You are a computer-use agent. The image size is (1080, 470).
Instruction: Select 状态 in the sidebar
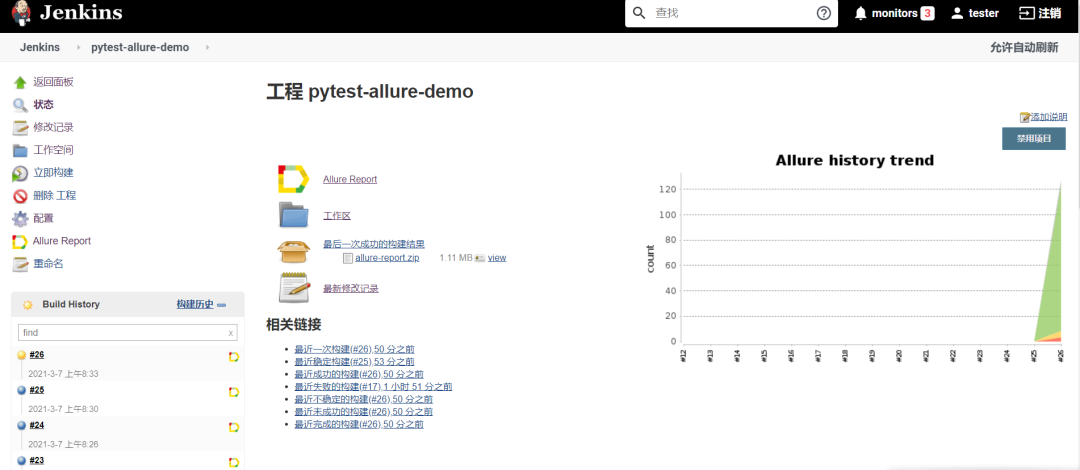(x=43, y=105)
